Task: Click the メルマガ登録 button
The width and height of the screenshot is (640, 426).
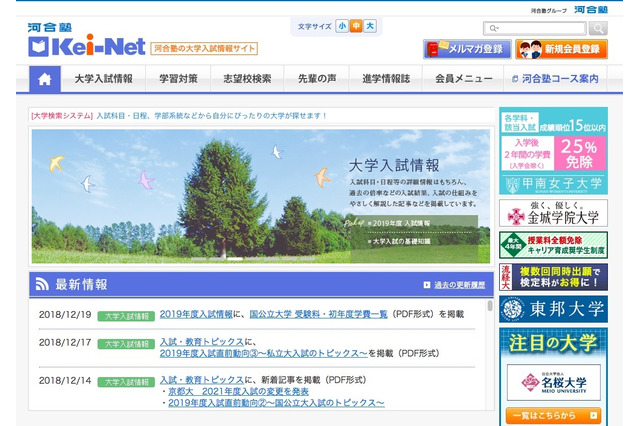Action: (x=467, y=49)
